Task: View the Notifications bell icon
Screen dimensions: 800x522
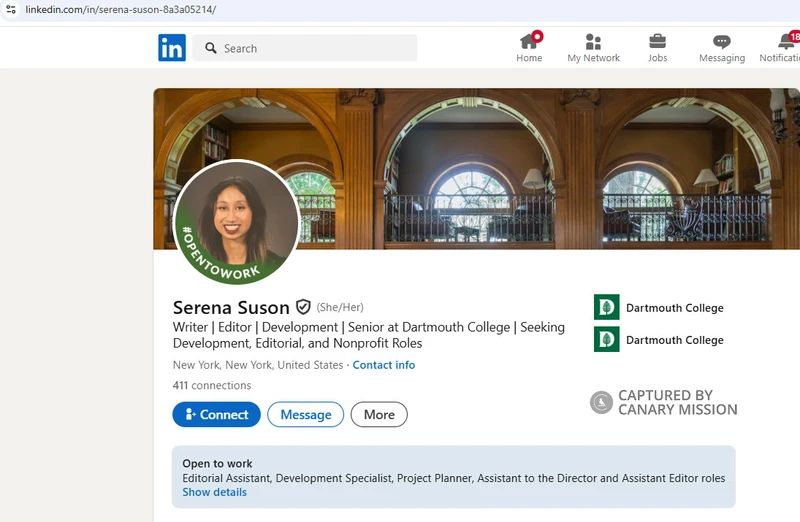Action: 786,41
